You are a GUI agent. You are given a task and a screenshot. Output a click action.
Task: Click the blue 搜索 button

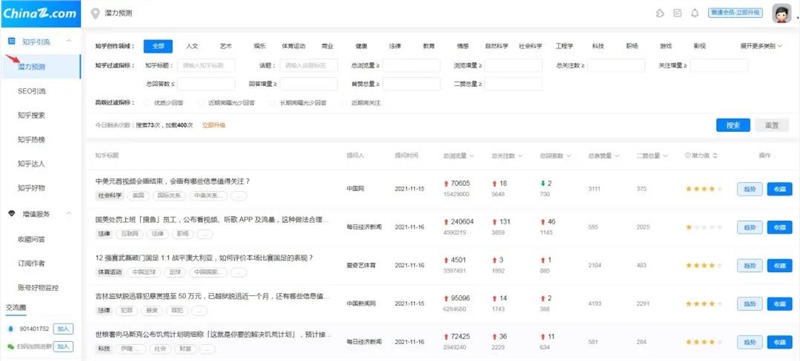(733, 125)
